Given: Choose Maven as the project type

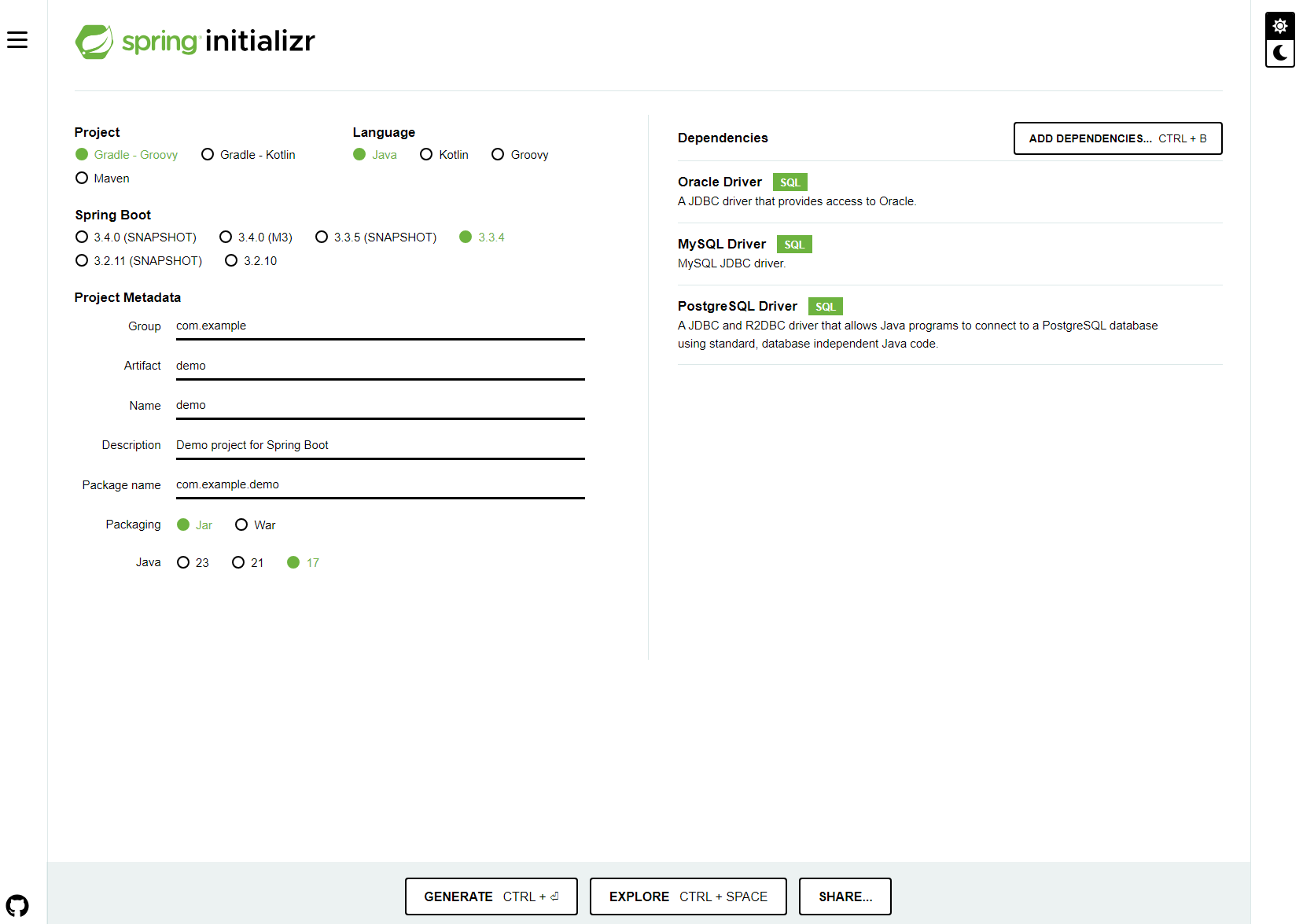Looking at the screenshot, I should tap(102, 179).
